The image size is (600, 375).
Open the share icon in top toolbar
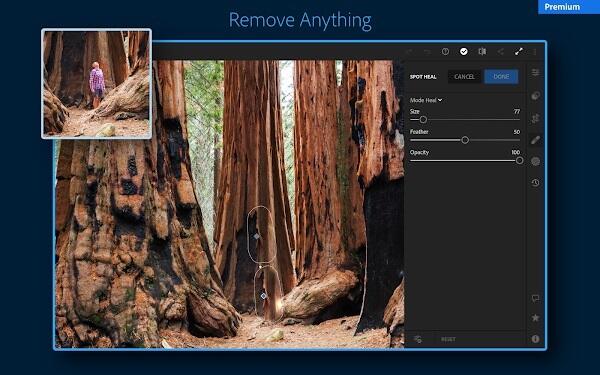pyautogui.click(x=501, y=51)
